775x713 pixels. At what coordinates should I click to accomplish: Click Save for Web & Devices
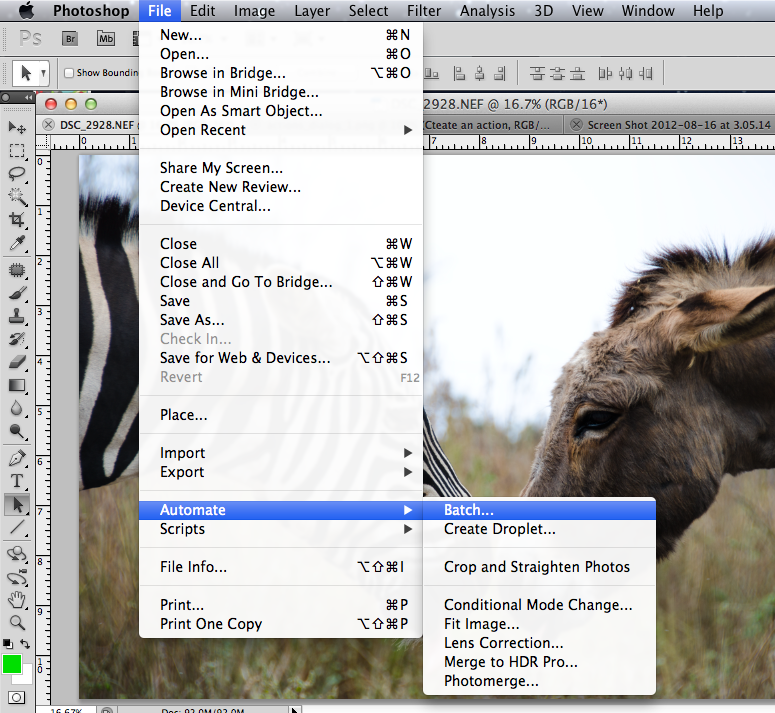tap(281, 358)
